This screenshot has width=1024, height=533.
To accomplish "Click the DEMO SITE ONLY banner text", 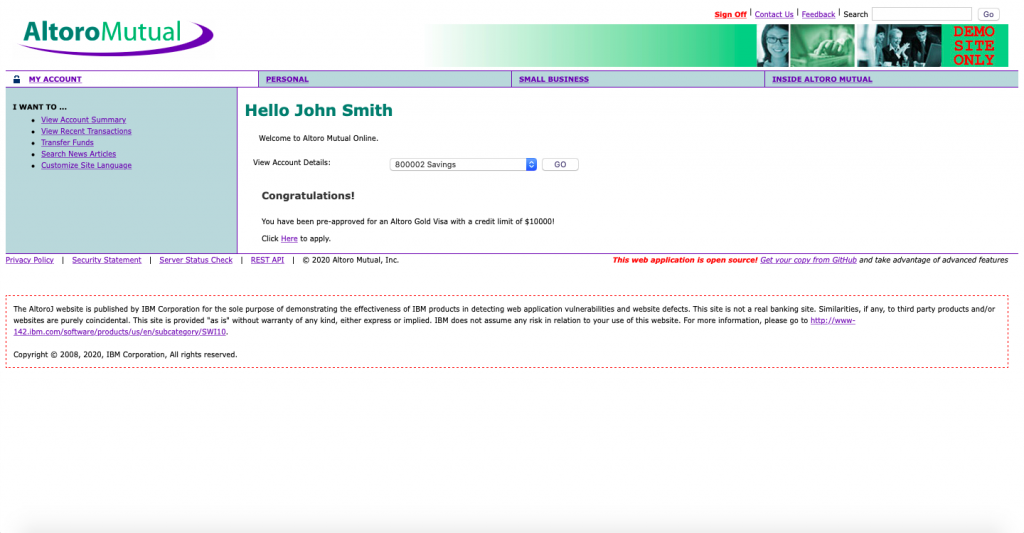I will pos(974,46).
